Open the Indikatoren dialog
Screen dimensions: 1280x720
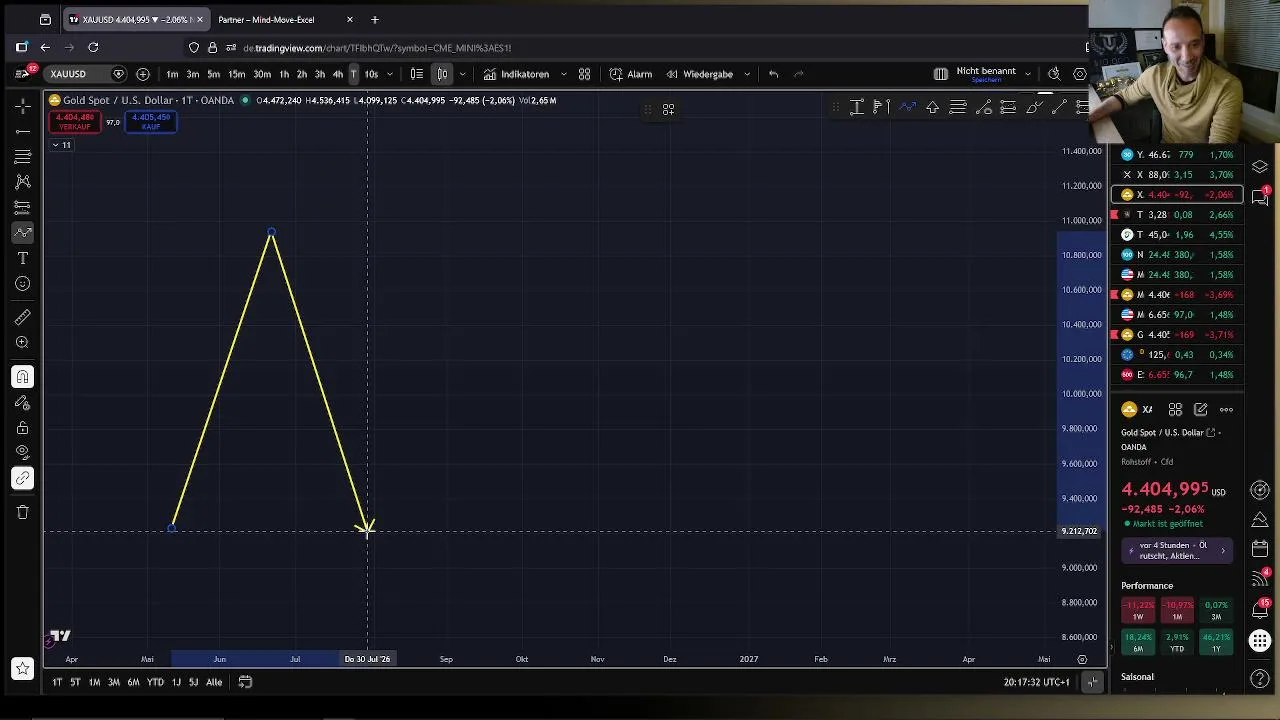pos(516,74)
